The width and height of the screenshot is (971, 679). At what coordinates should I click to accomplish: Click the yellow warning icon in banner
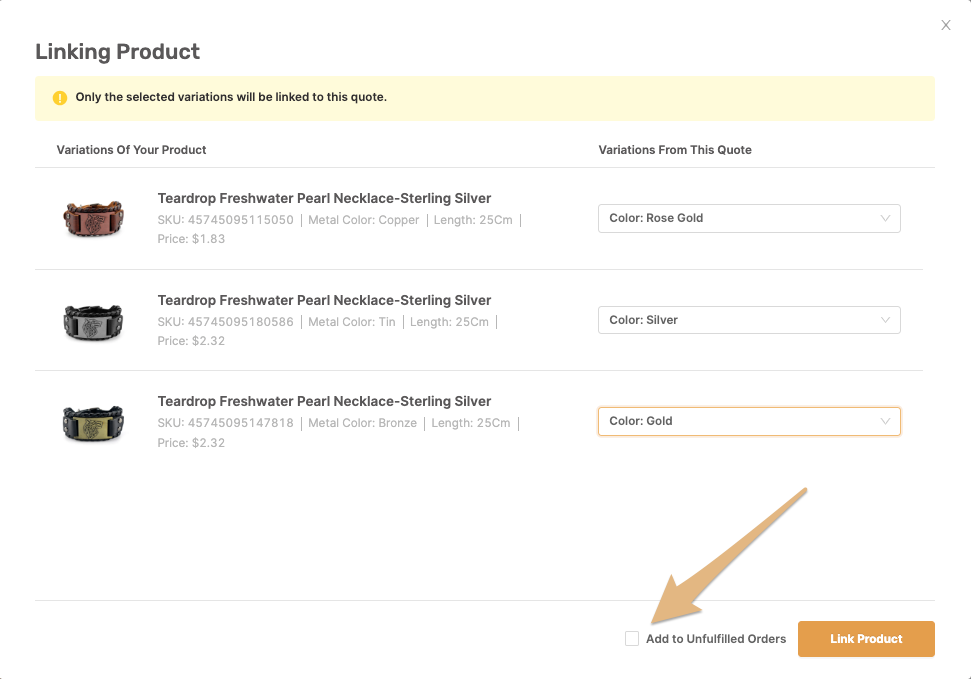tap(59, 98)
